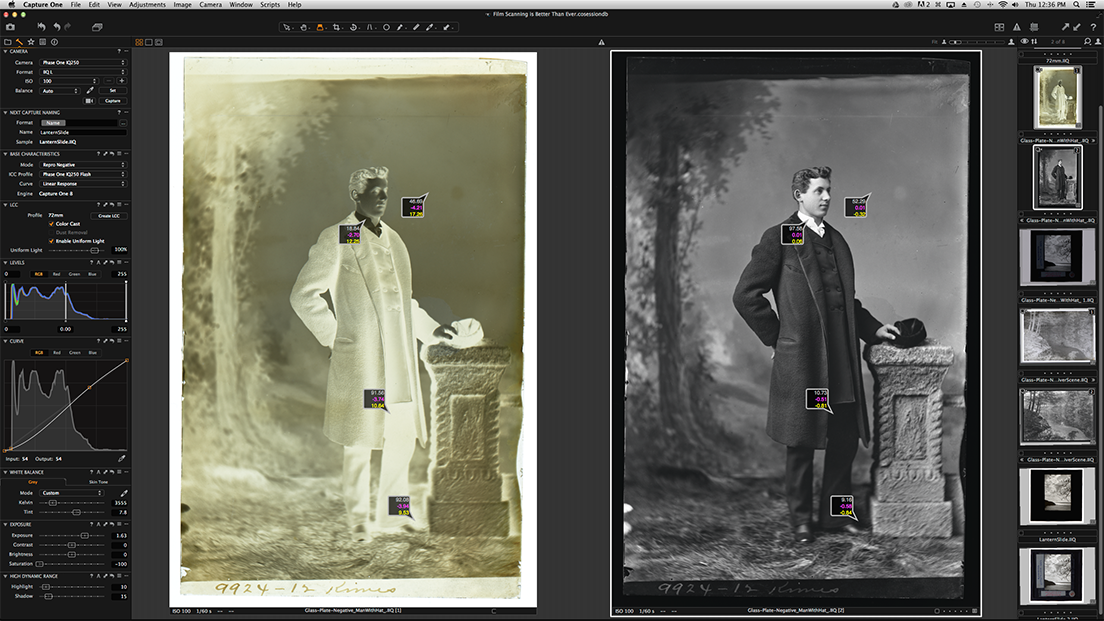This screenshot has height=621, width=1104.
Task: Select the rotate tool
Action: (x=353, y=27)
